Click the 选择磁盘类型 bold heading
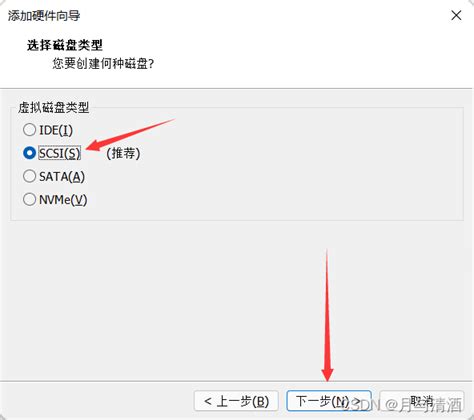This screenshot has height=420, width=474. [65, 45]
